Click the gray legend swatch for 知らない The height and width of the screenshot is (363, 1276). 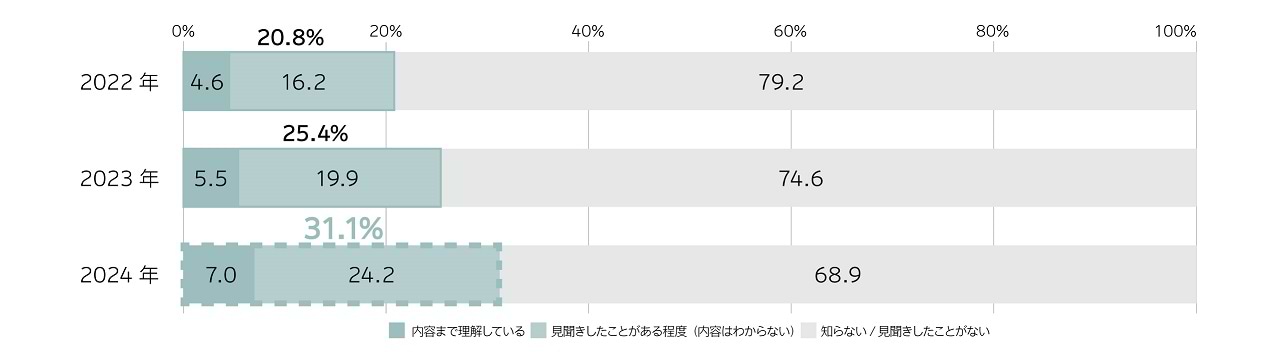pos(807,330)
